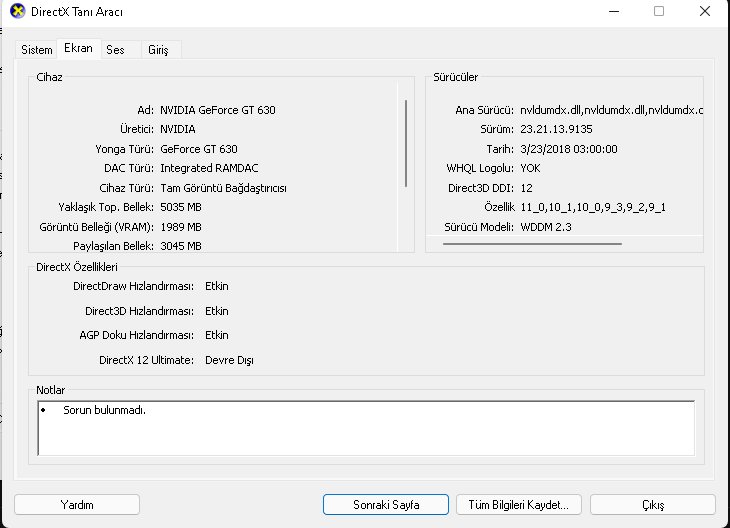
Task: Minimize the DirectX Tanı Aracı window
Action: pyautogui.click(x=614, y=11)
